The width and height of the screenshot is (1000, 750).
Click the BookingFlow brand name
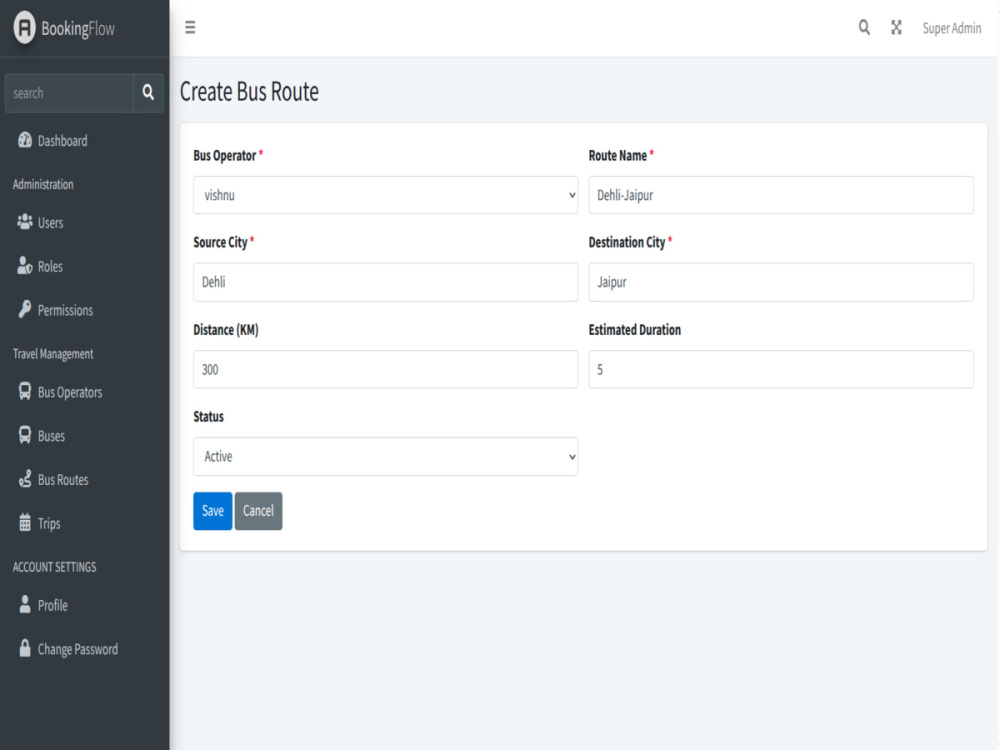coord(78,29)
